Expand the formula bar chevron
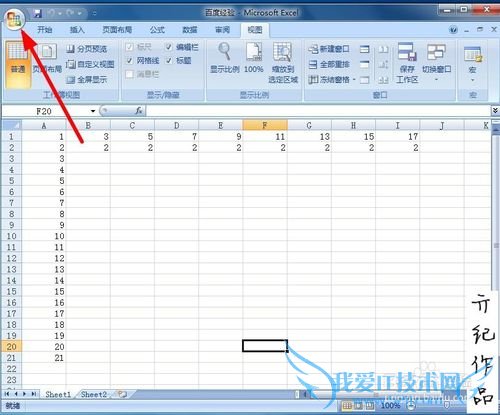 [495, 111]
